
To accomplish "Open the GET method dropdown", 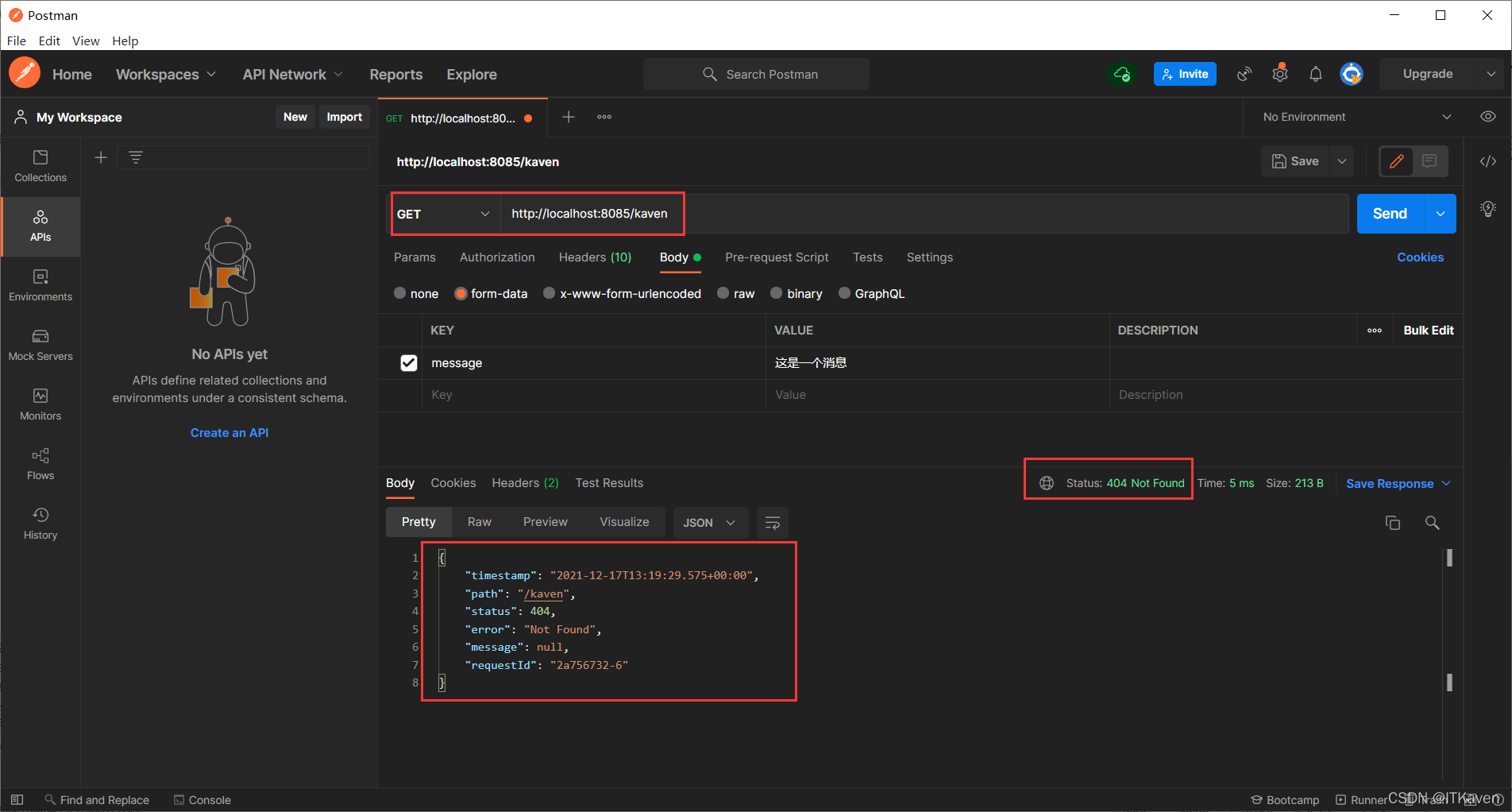I will coord(444,214).
